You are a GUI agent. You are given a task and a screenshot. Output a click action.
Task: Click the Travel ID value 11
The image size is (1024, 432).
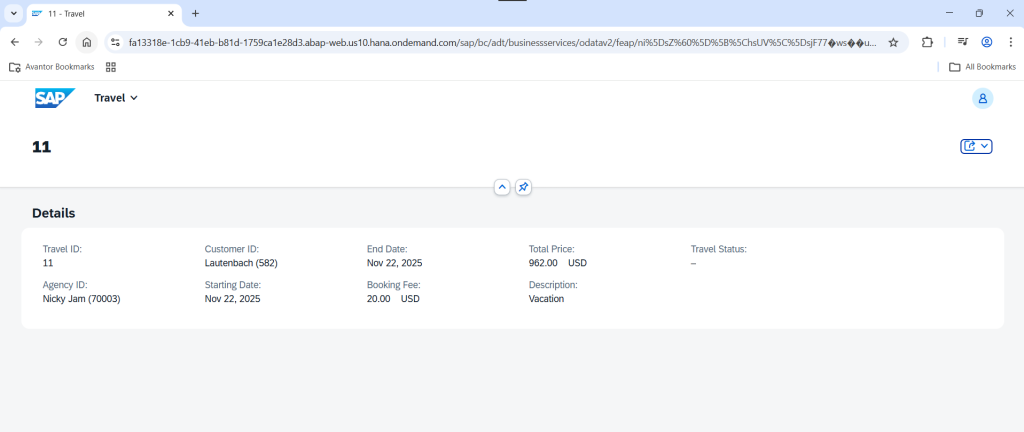pos(48,263)
